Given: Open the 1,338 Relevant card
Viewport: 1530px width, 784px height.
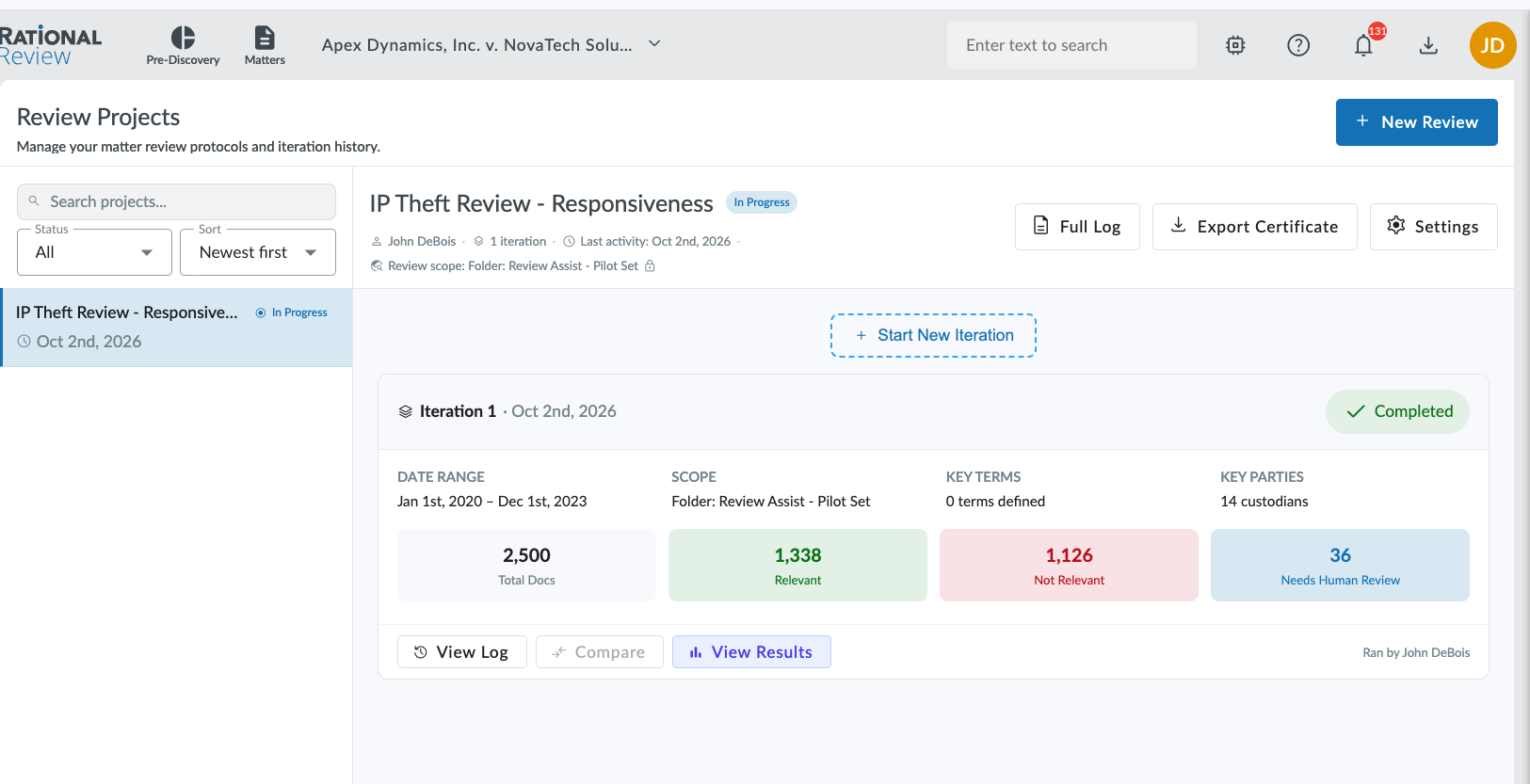Looking at the screenshot, I should 797,566.
